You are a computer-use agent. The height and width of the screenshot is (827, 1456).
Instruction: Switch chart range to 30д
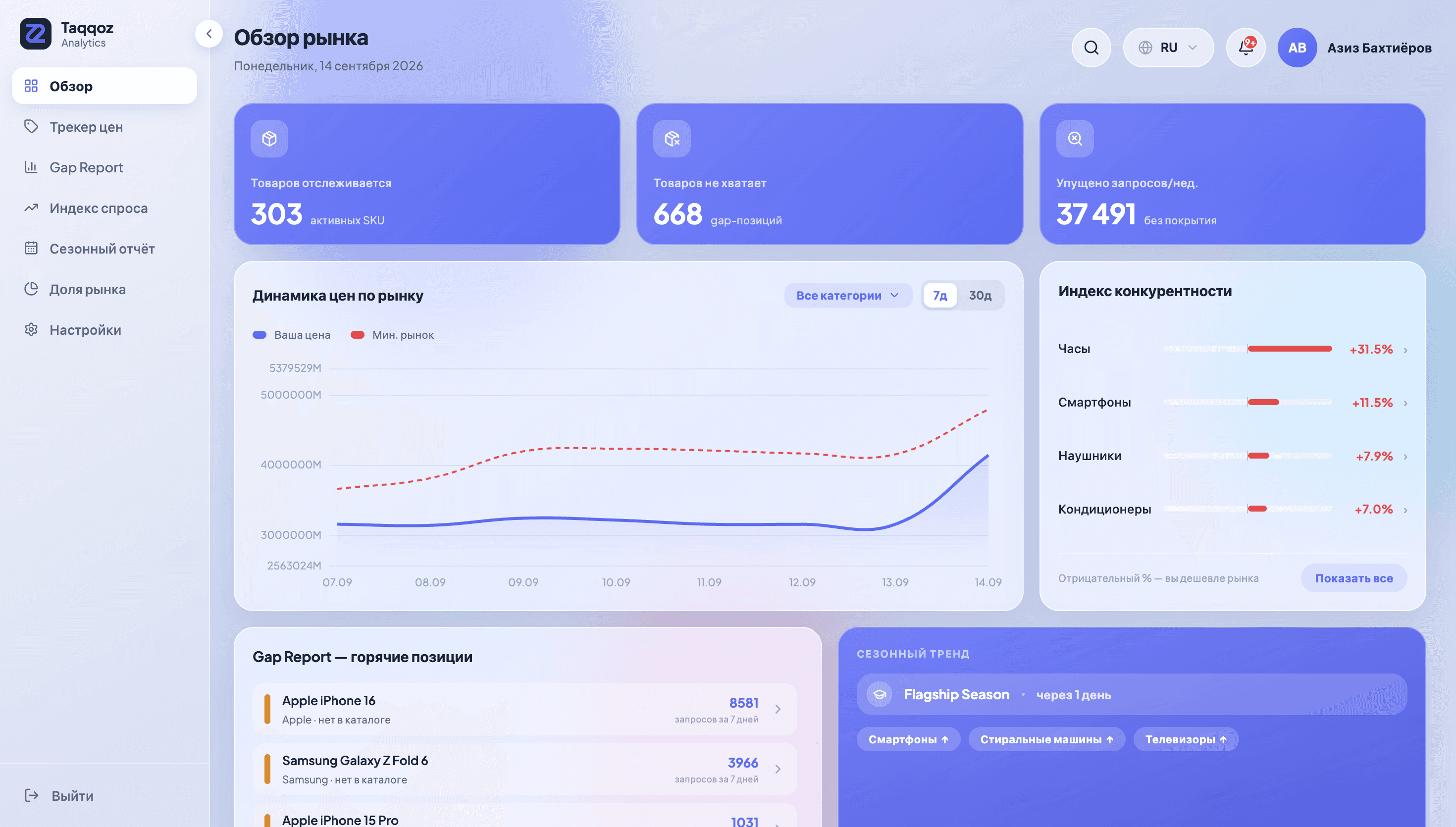click(x=980, y=295)
